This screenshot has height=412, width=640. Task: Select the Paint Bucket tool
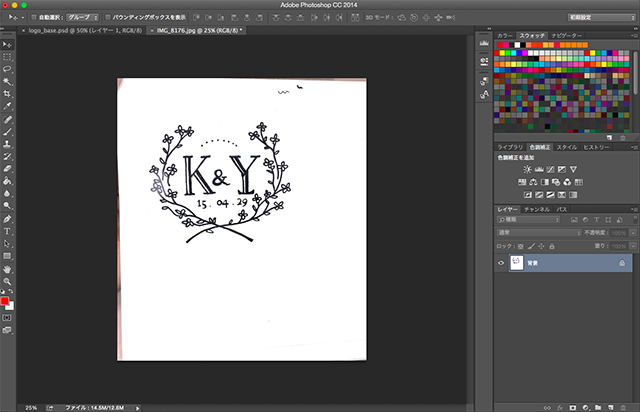[7, 181]
